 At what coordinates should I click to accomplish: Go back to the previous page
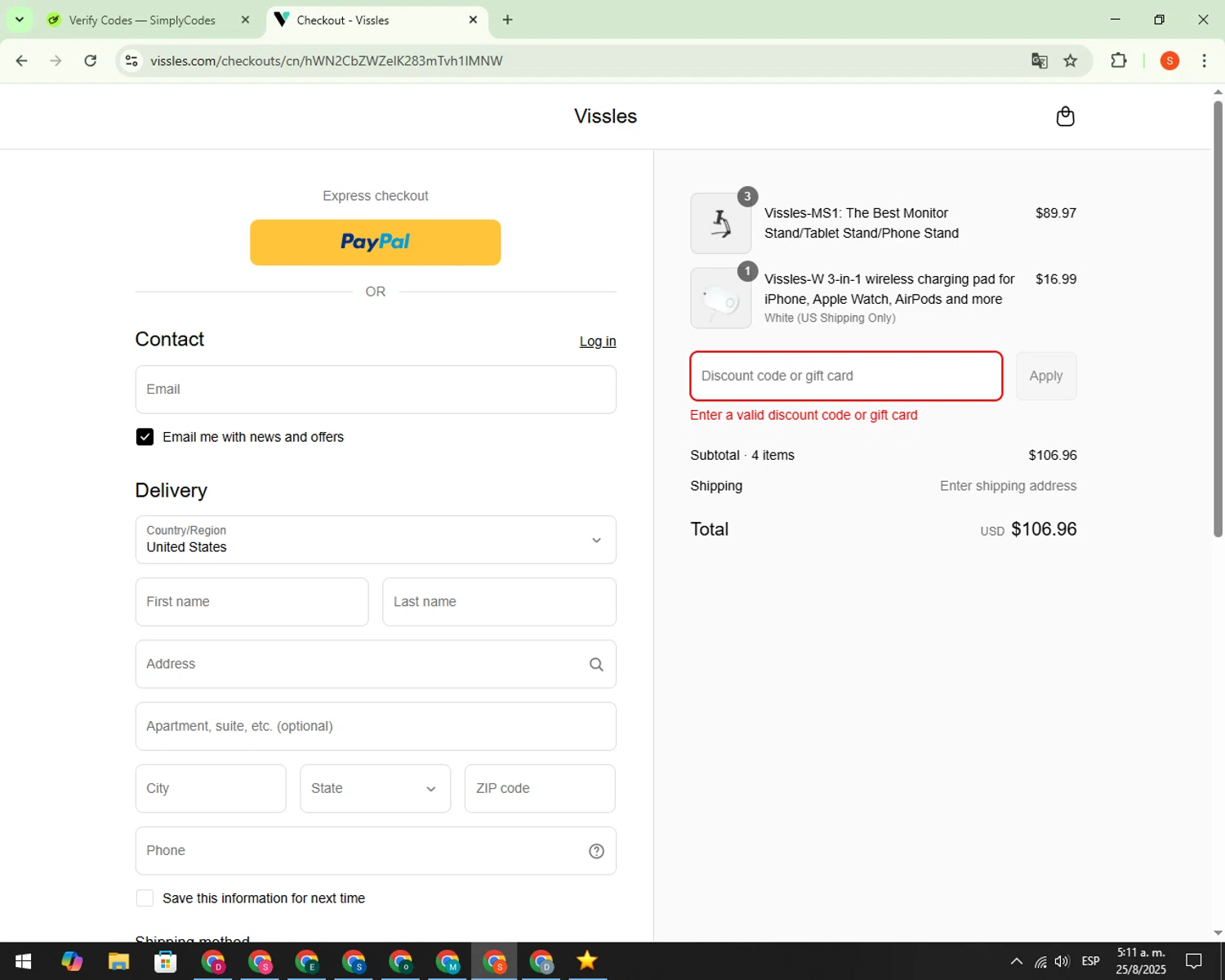22,60
